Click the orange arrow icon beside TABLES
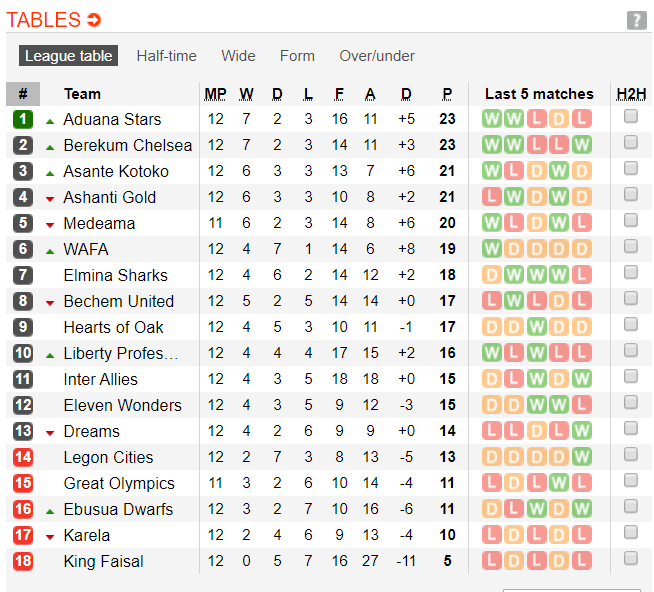This screenshot has width=654, height=592. [x=94, y=20]
